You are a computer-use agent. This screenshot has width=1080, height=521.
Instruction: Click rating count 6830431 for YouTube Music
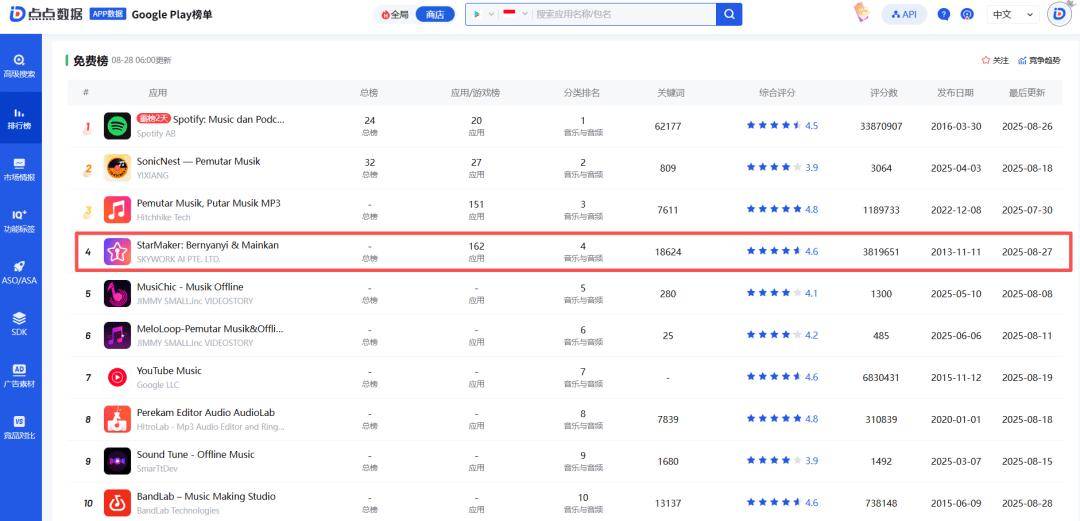(x=880, y=378)
